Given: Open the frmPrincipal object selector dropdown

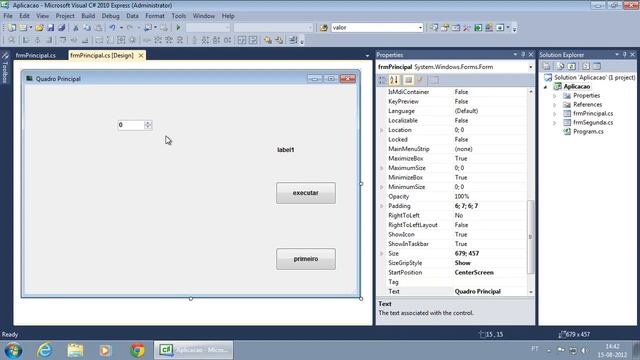Looking at the screenshot, I should coord(531,67).
